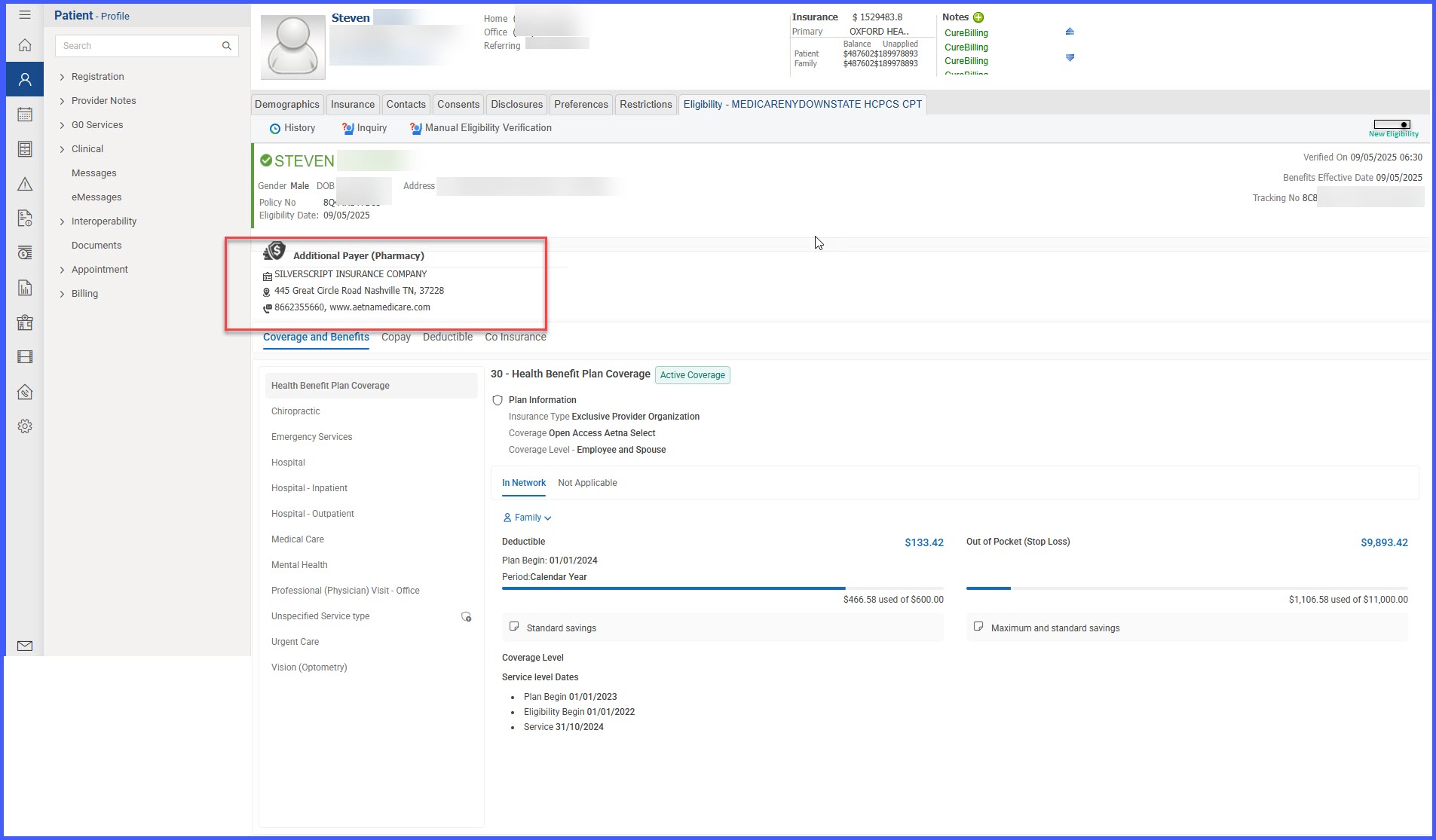The image size is (1436, 840).
Task: Open the Settings gear sidebar icon
Action: 25,426
